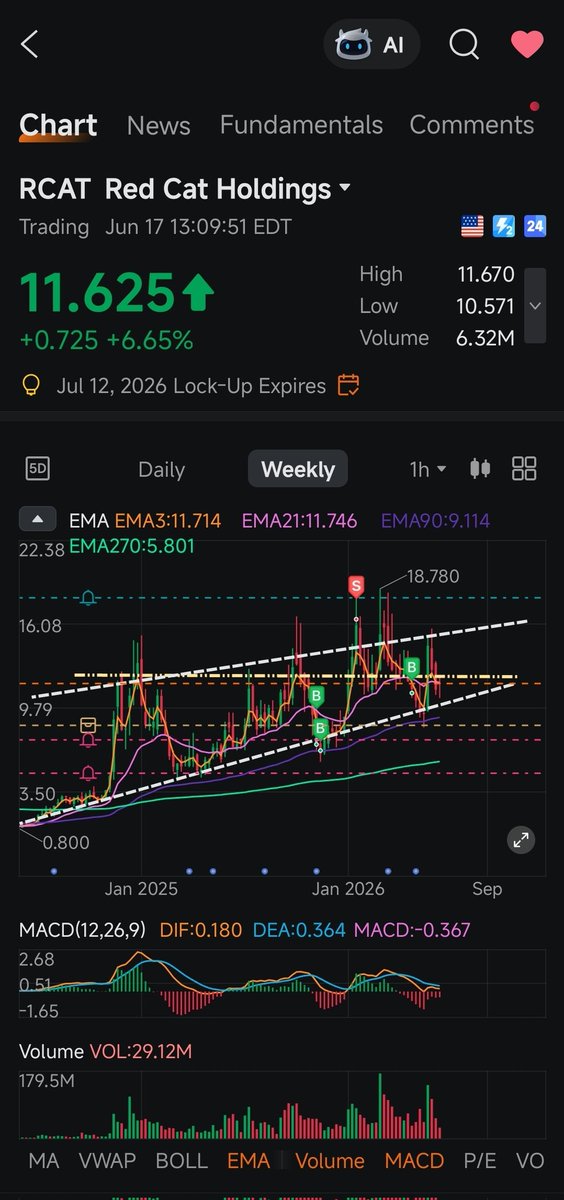The height and width of the screenshot is (1200, 564).
Task: Toggle the VO indicator
Action: 530,1160
